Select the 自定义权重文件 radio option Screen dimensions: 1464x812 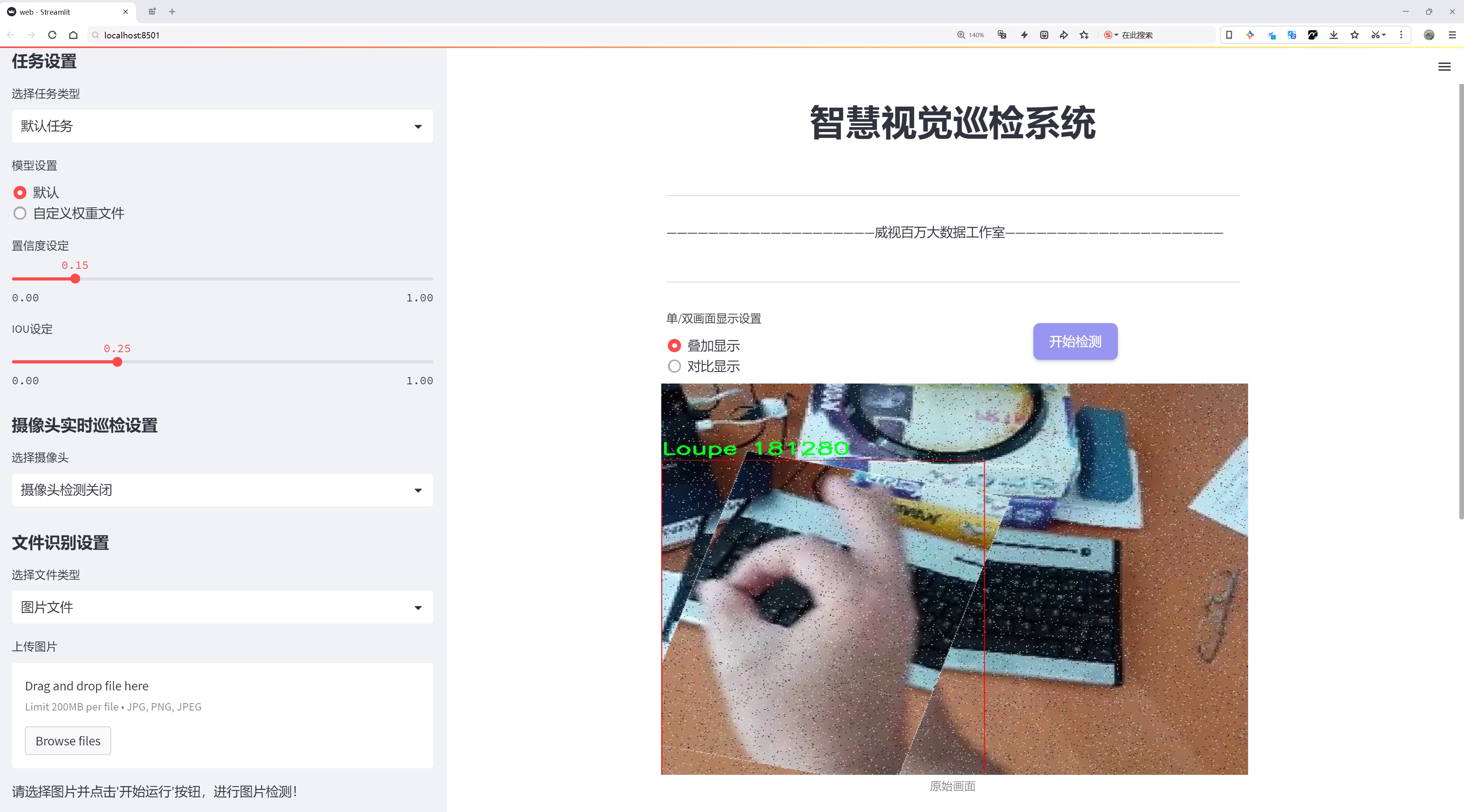click(69, 213)
